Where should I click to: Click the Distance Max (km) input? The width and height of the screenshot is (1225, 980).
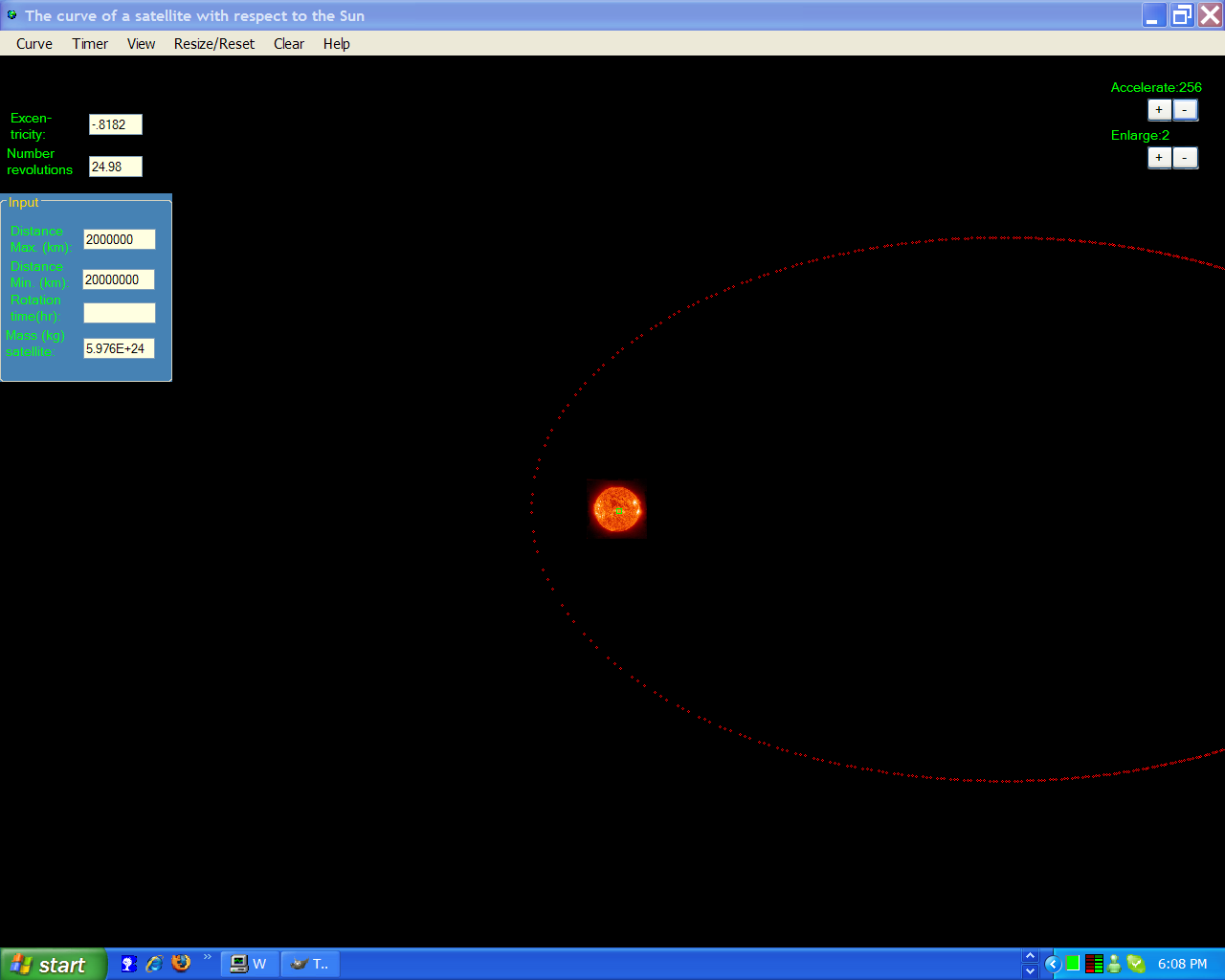pos(120,239)
